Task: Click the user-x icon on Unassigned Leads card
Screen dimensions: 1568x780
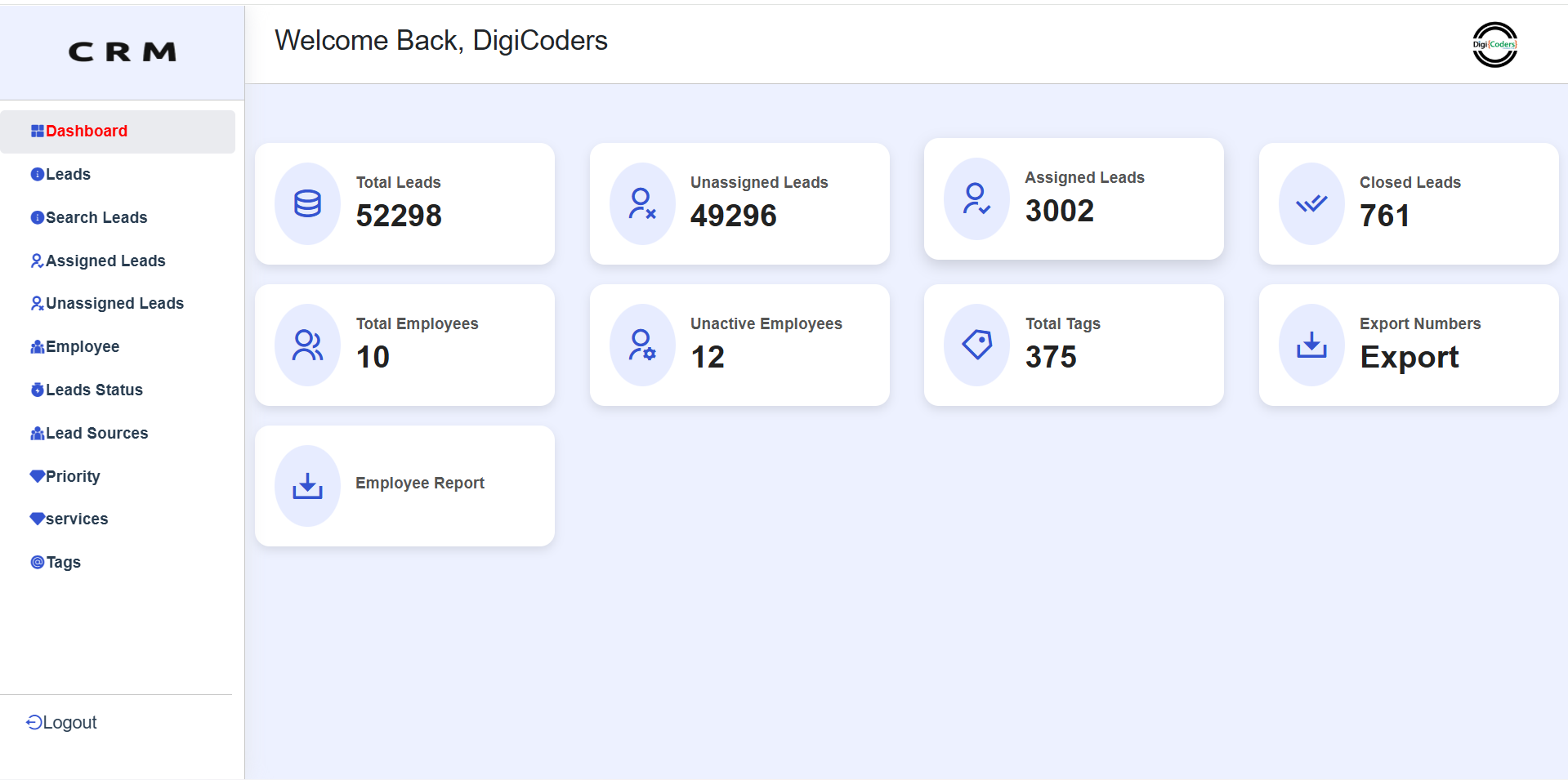Action: pyautogui.click(x=642, y=203)
